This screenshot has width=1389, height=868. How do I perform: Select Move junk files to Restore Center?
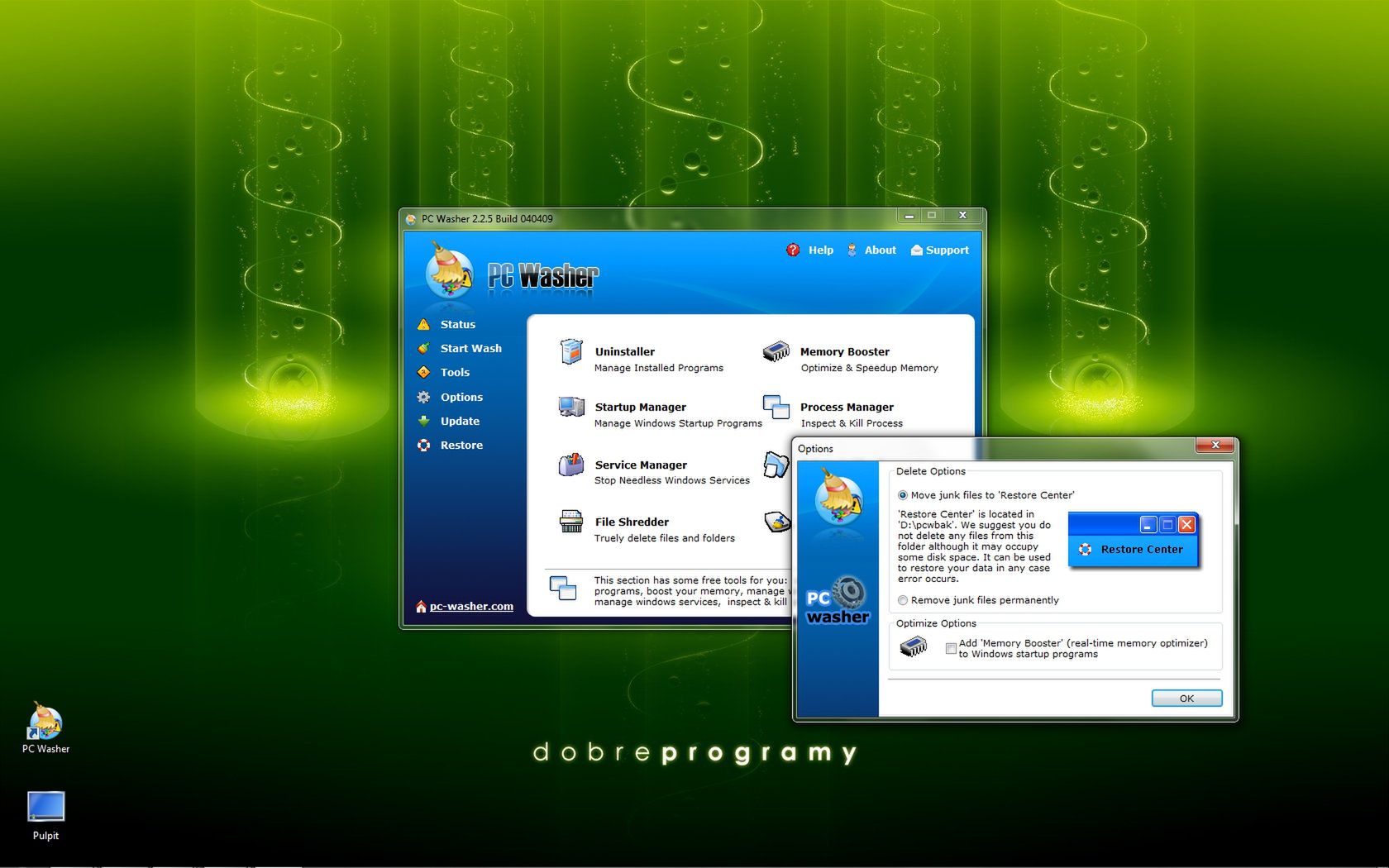pyautogui.click(x=903, y=496)
